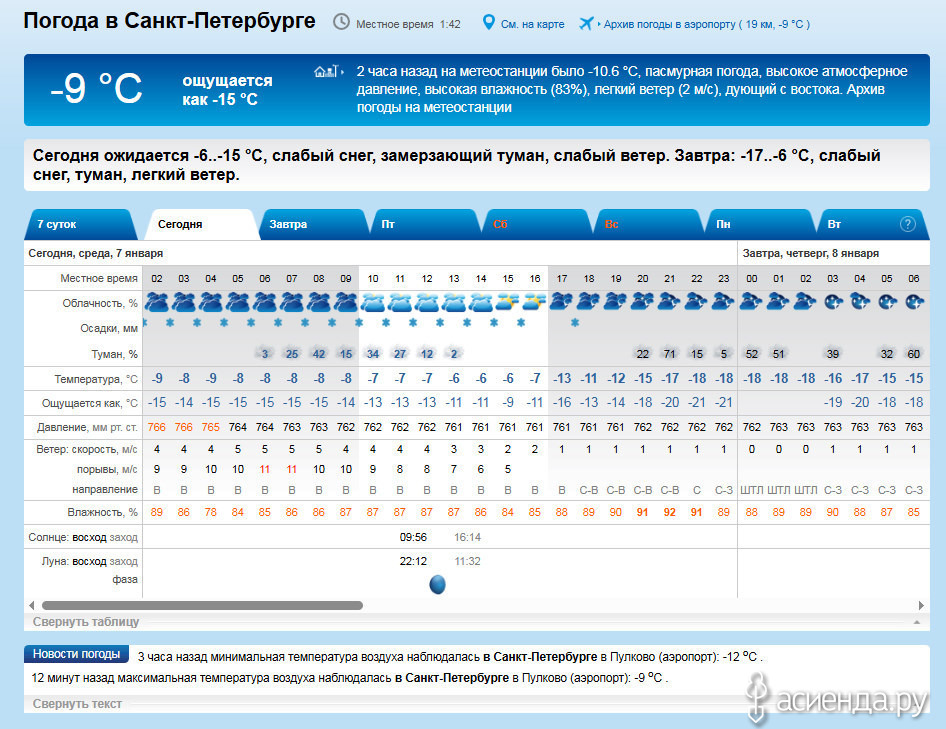
Task: Click the map pin icon
Action: [x=489, y=22]
